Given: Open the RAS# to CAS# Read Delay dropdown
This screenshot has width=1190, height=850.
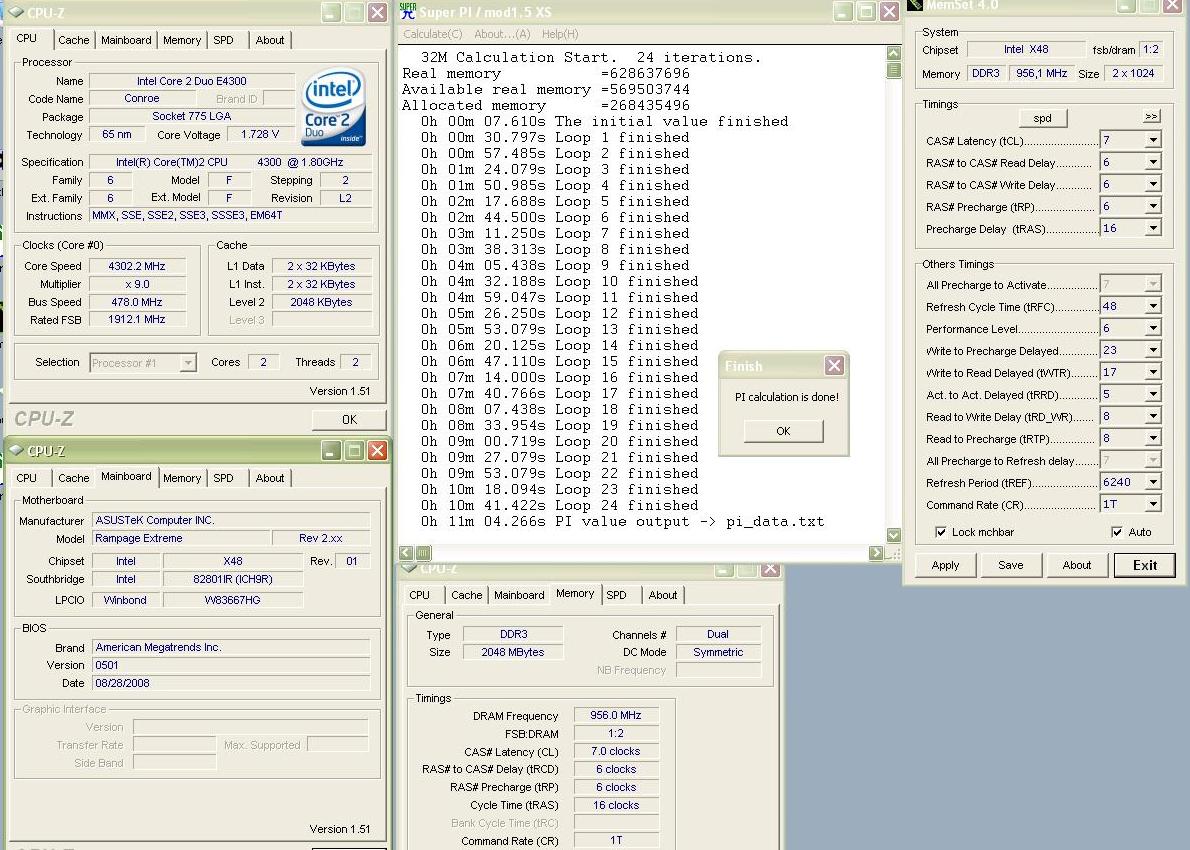Looking at the screenshot, I should tap(1153, 162).
